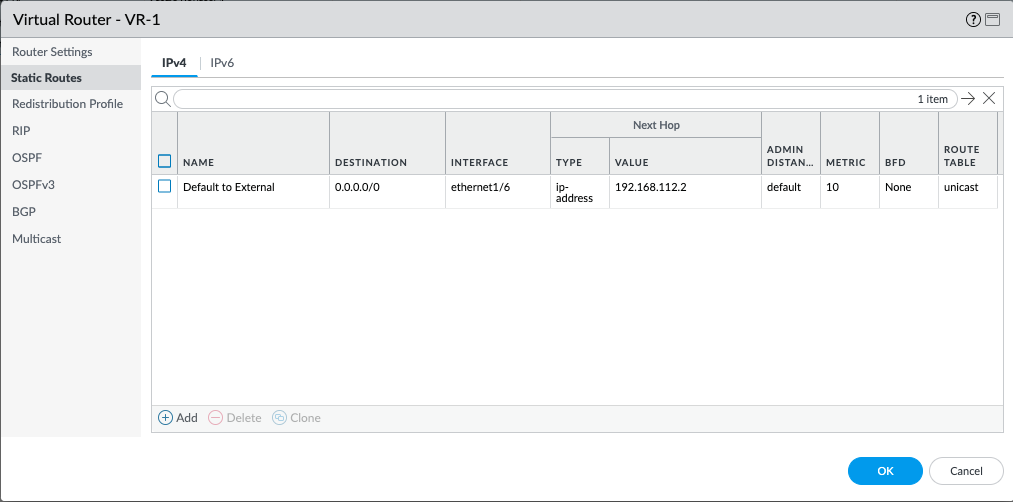Click the Clone route button
Viewport: 1013px width, 502px height.
[296, 418]
